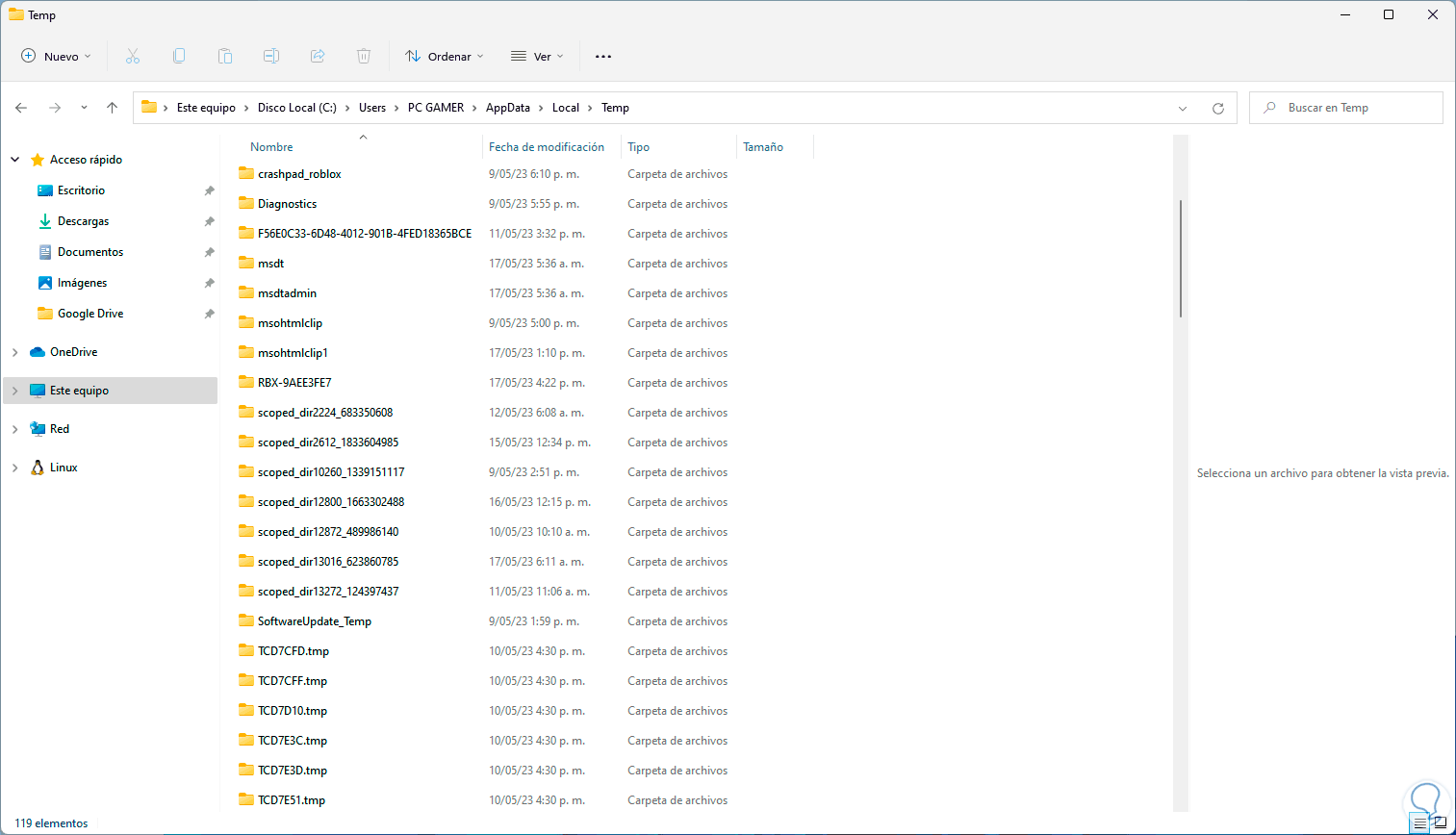Click the Cut scissors icon in toolbar
Screen dimensions: 1456x835
pyautogui.click(x=133, y=57)
